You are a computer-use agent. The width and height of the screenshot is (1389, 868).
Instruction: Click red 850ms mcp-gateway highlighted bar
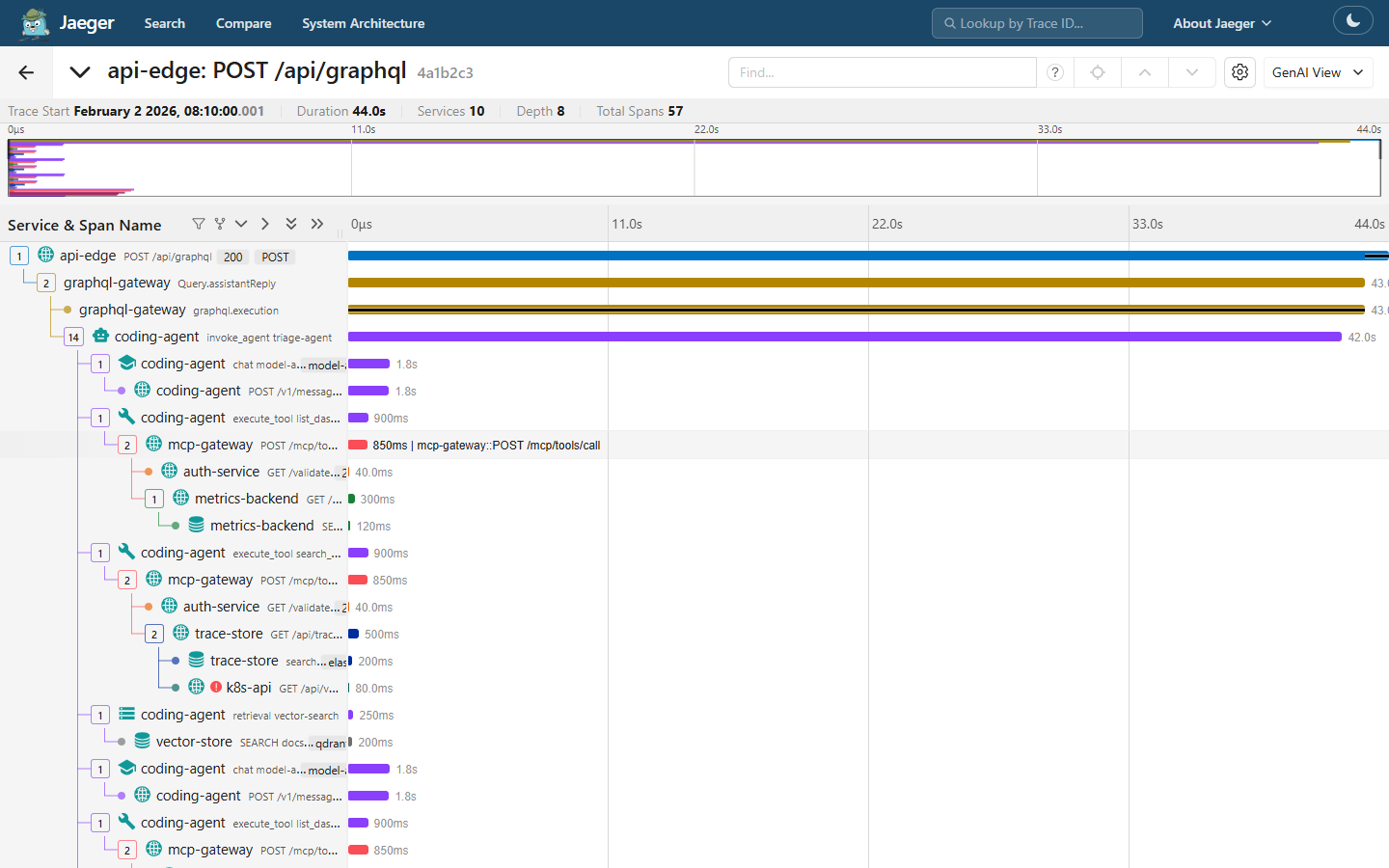coord(358,445)
